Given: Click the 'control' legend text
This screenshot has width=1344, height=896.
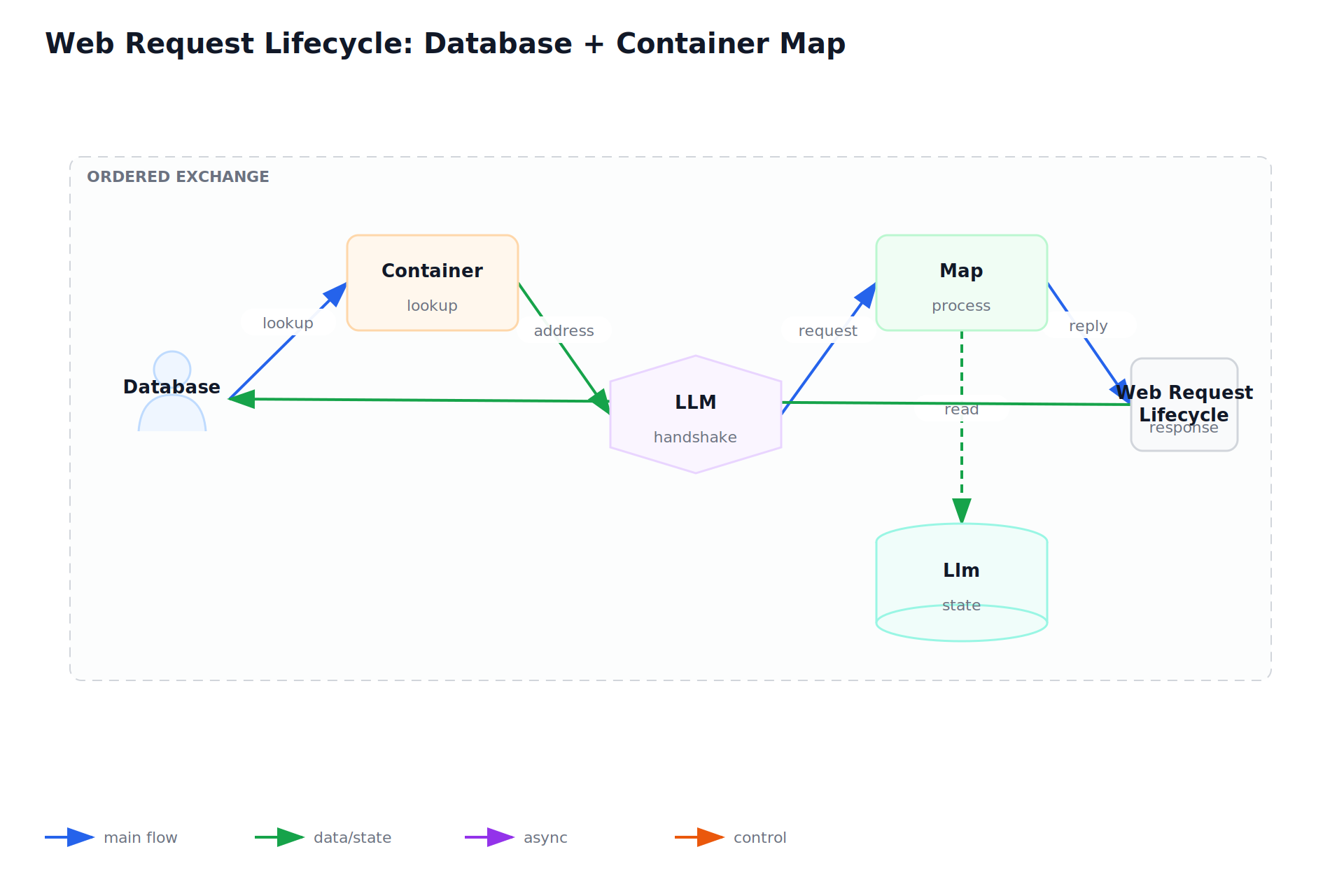Looking at the screenshot, I should click(760, 837).
